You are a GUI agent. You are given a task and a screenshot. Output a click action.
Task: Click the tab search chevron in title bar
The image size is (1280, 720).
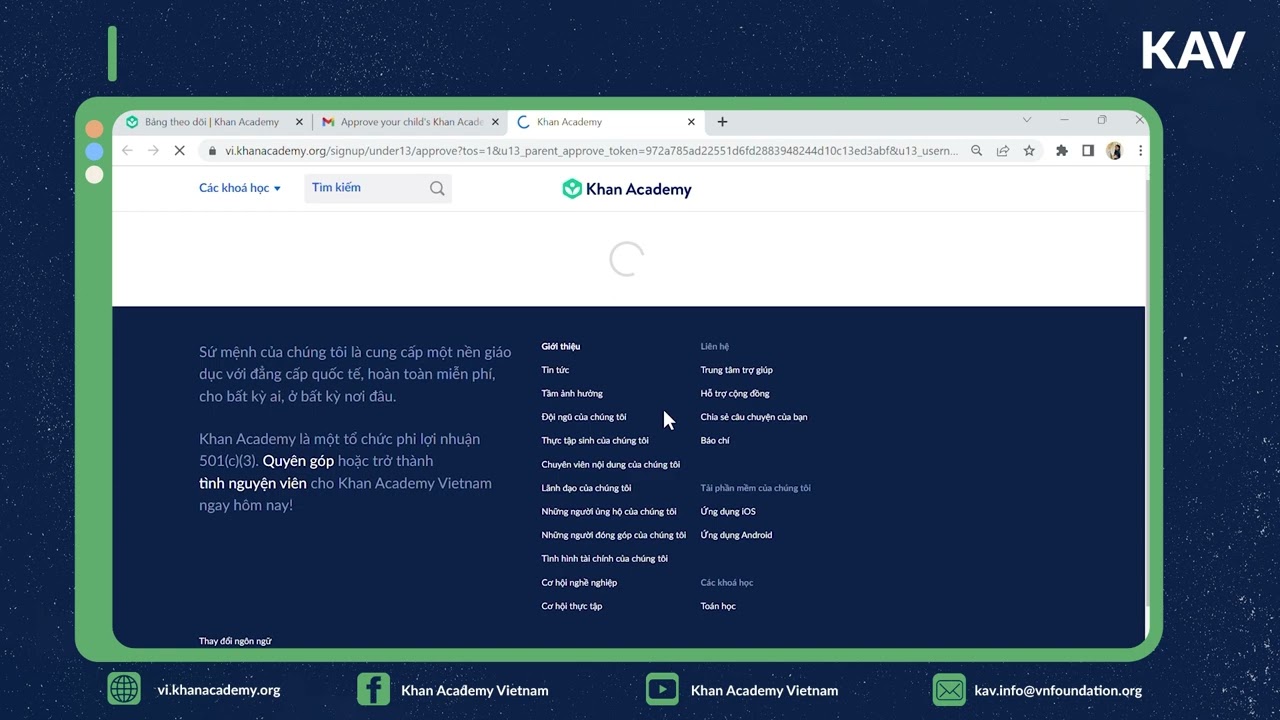[1026, 120]
